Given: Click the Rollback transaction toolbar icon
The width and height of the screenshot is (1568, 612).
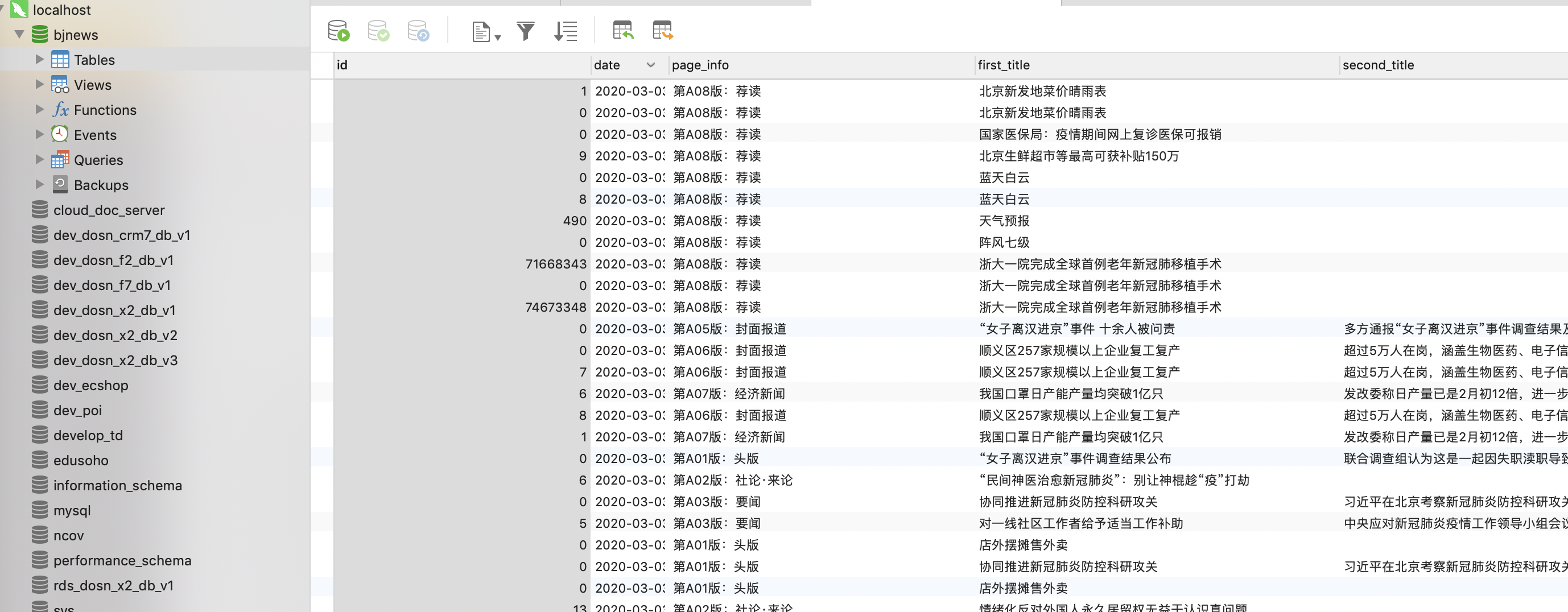Looking at the screenshot, I should pyautogui.click(x=418, y=30).
